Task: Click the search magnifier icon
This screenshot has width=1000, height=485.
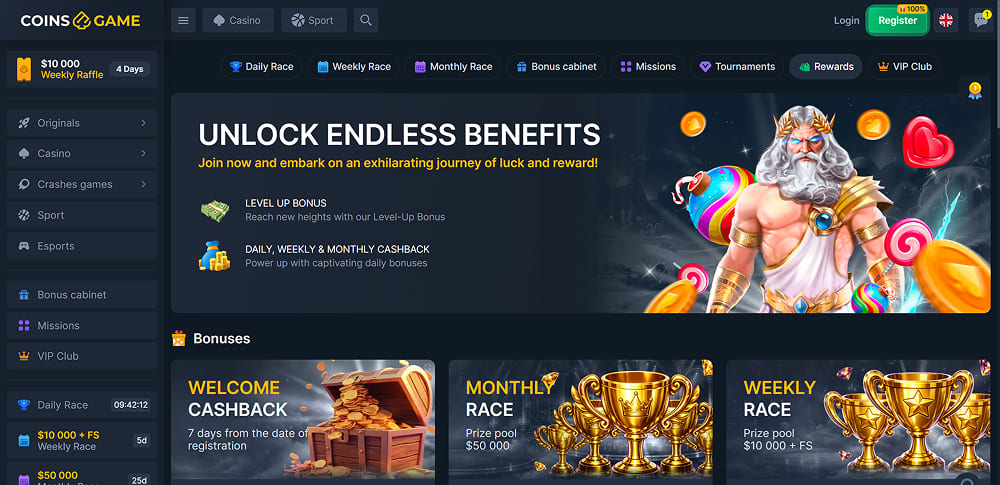Action: coord(365,20)
